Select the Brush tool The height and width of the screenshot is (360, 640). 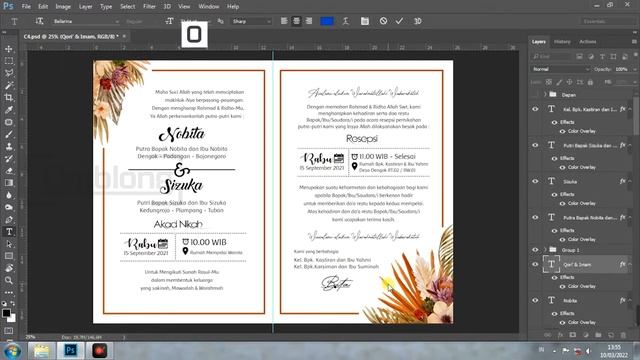tap(9, 134)
